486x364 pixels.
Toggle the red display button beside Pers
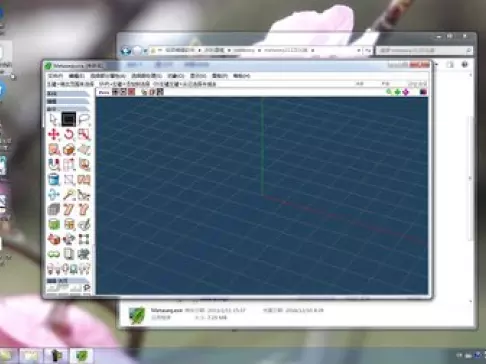pyautogui.click(x=131, y=92)
